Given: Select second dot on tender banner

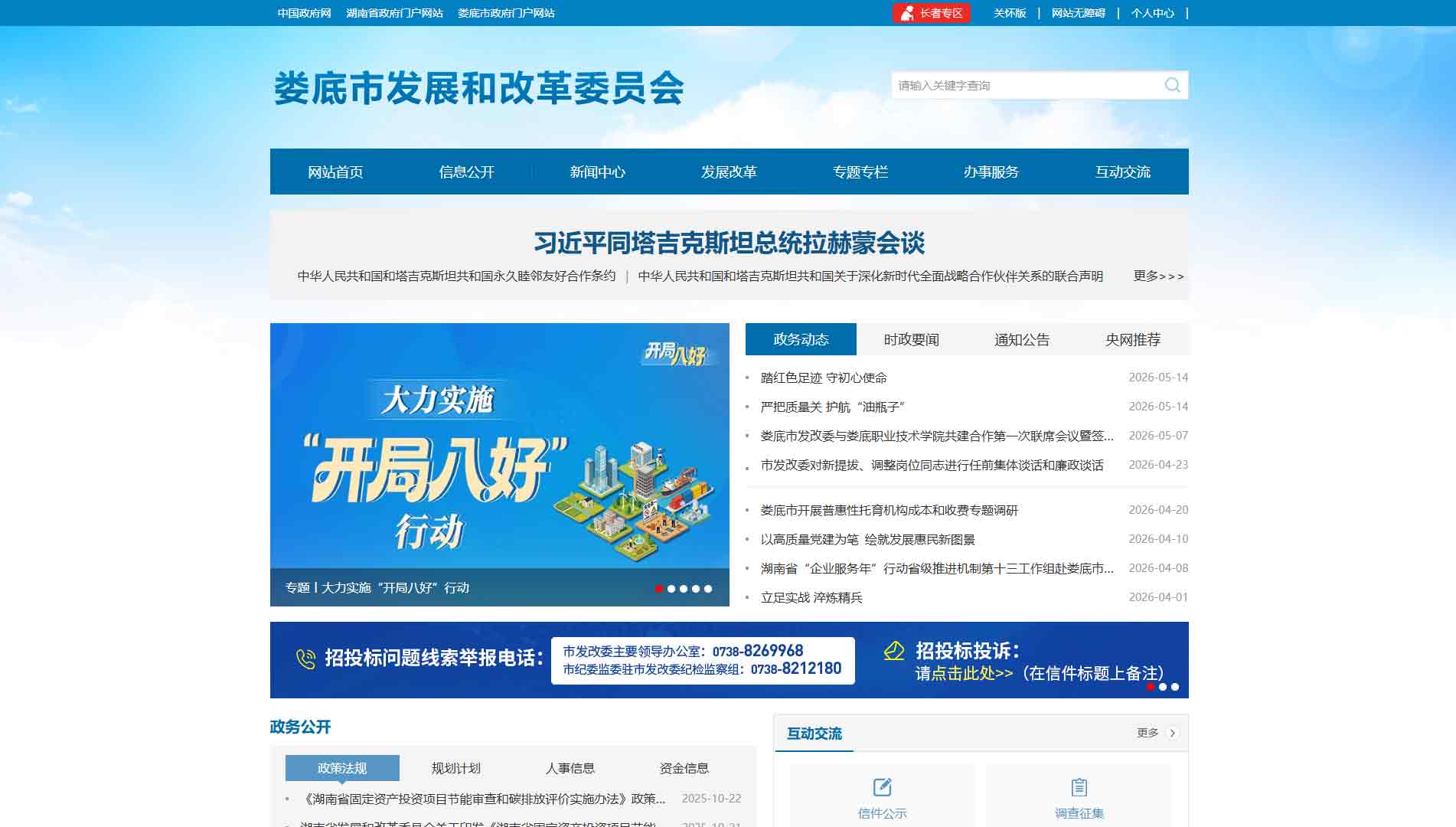Looking at the screenshot, I should coord(1163,687).
